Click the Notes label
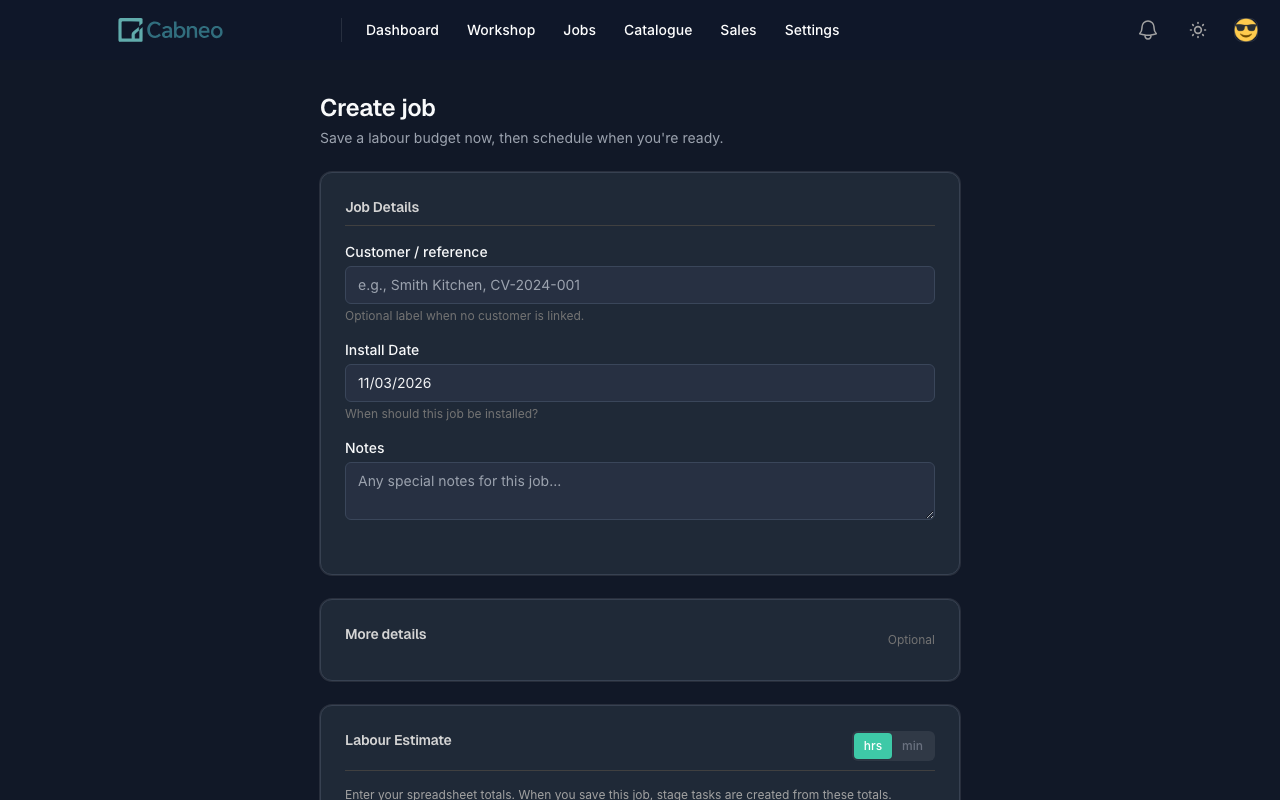Viewport: 1280px width, 800px height. (x=365, y=448)
